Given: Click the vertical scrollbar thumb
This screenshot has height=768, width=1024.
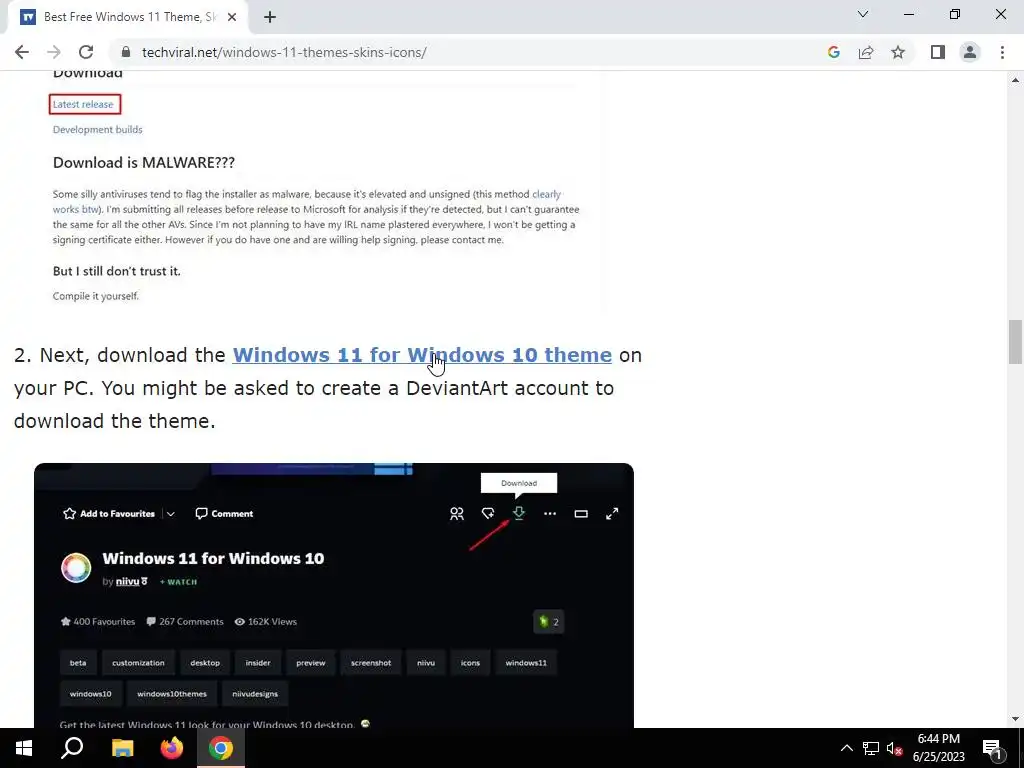Looking at the screenshot, I should pos(1015,342).
